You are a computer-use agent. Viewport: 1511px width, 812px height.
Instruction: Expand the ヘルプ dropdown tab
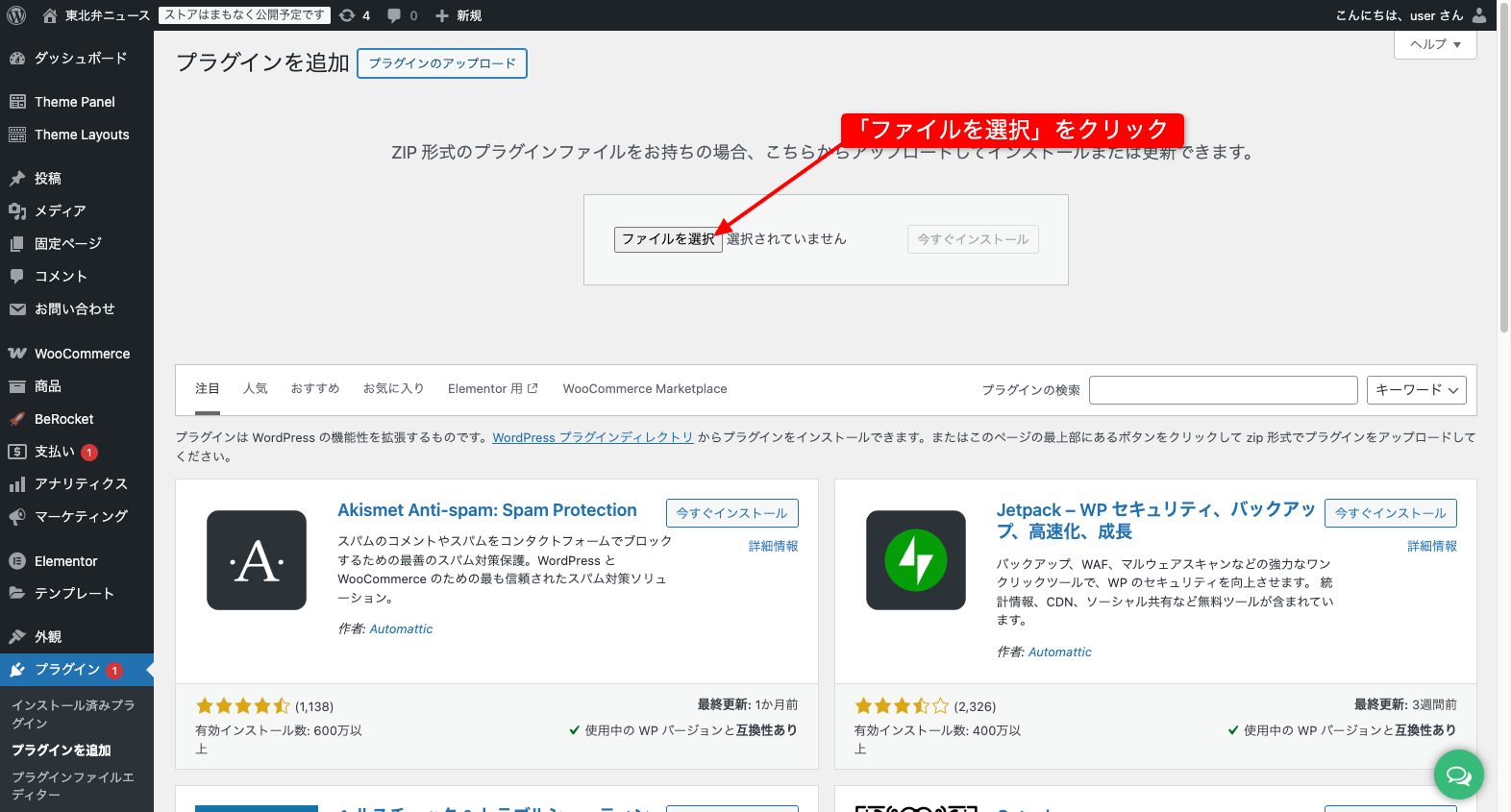tap(1435, 44)
